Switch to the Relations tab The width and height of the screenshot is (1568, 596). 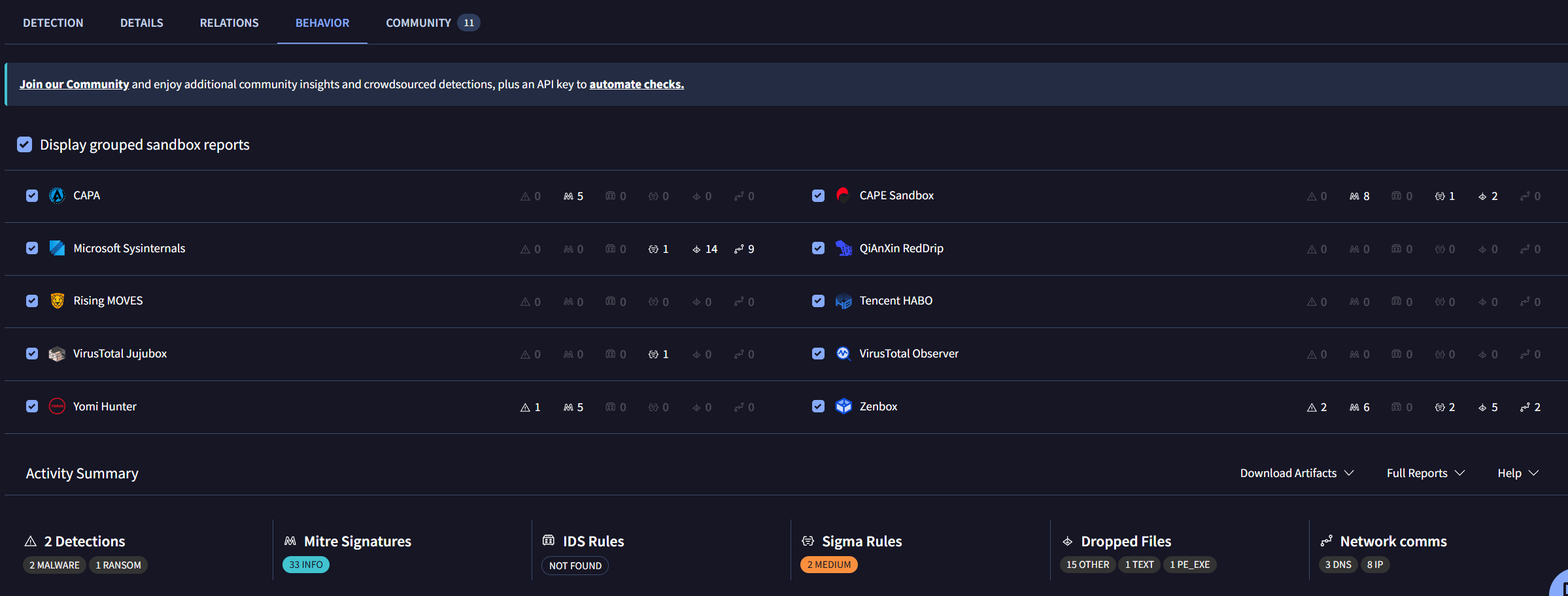point(230,23)
